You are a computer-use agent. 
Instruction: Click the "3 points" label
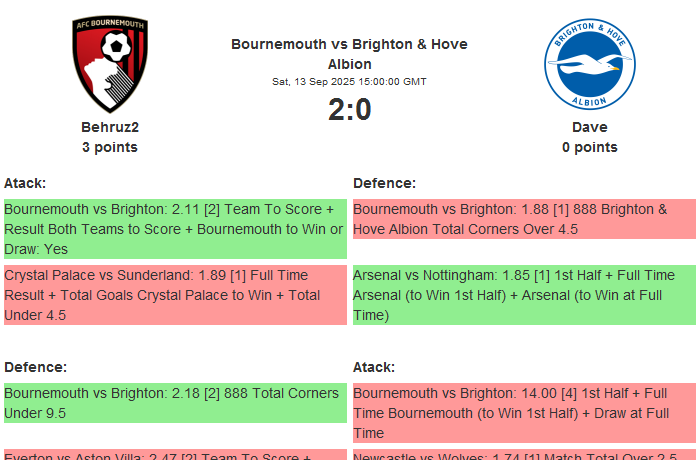pos(110,147)
